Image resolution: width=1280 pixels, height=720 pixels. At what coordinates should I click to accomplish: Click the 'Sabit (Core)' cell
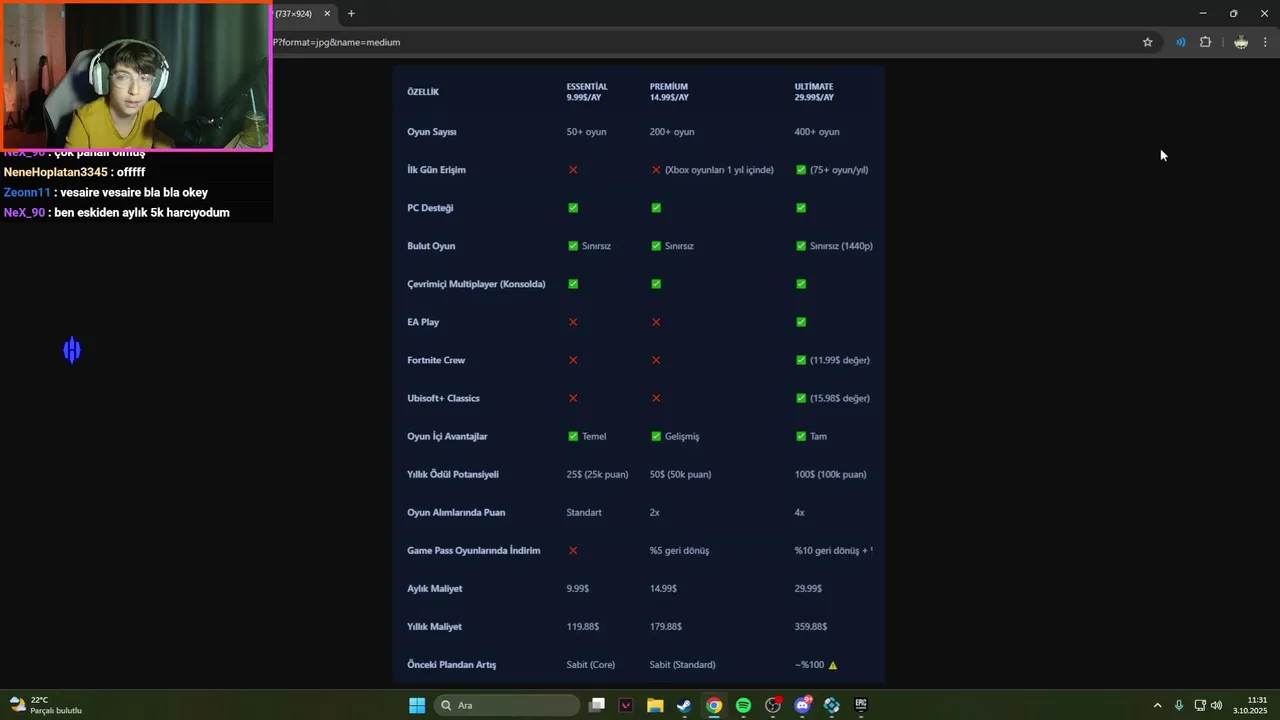pyautogui.click(x=591, y=664)
